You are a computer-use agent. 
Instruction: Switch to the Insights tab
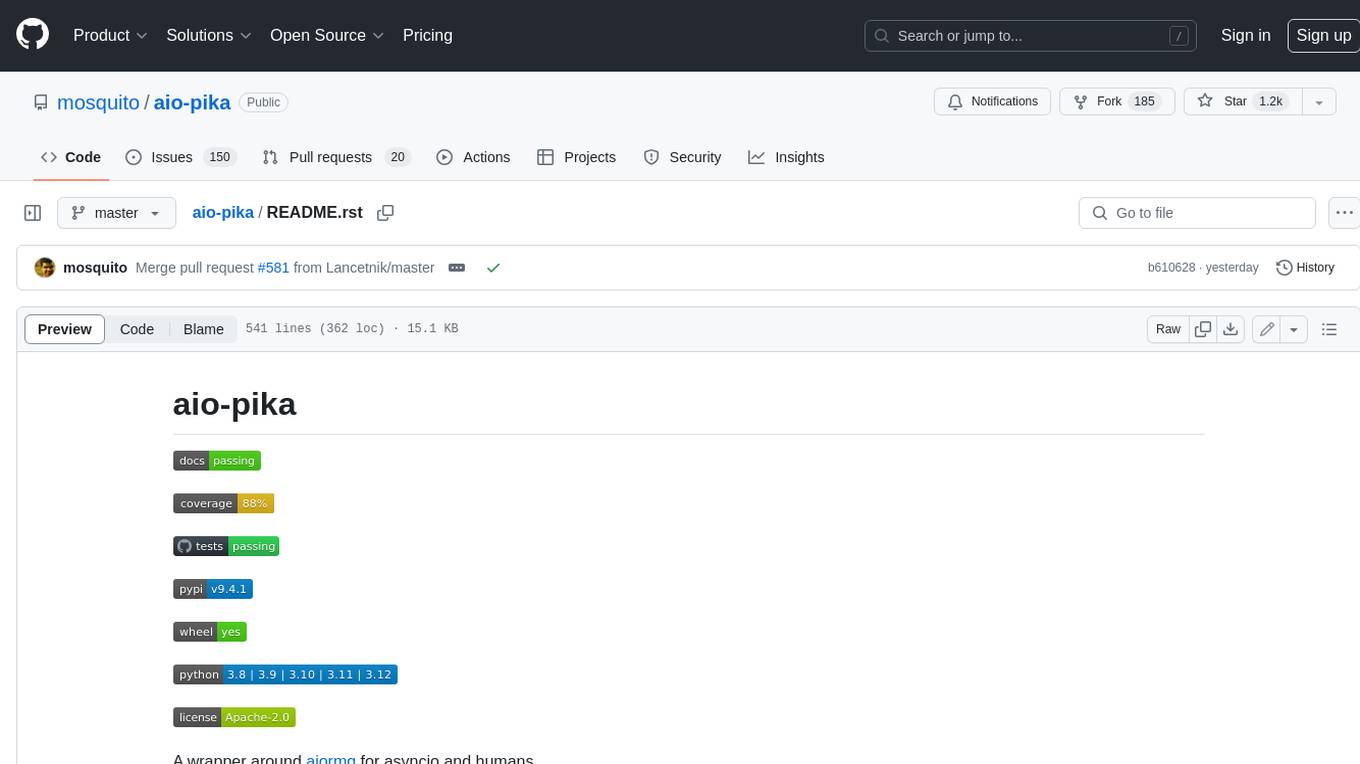click(787, 157)
